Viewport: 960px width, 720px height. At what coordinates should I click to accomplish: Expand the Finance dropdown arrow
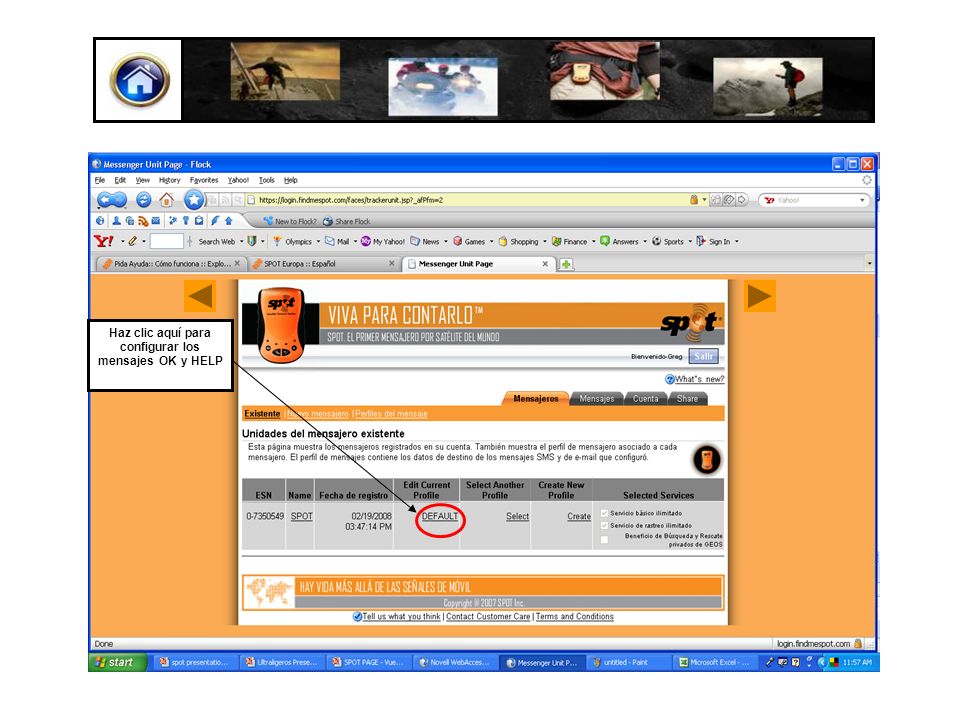[x=593, y=241]
